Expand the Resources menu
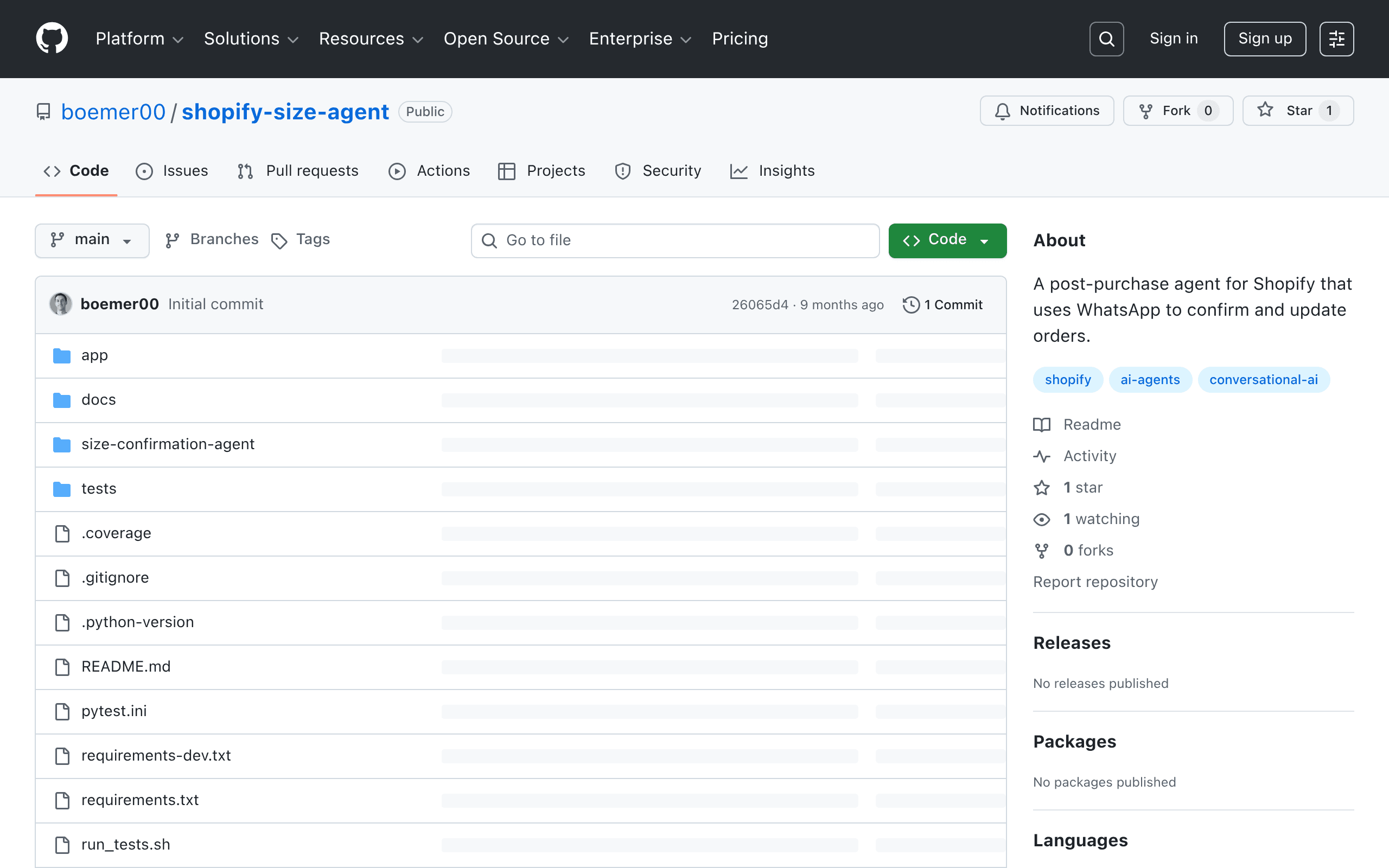 pos(371,39)
